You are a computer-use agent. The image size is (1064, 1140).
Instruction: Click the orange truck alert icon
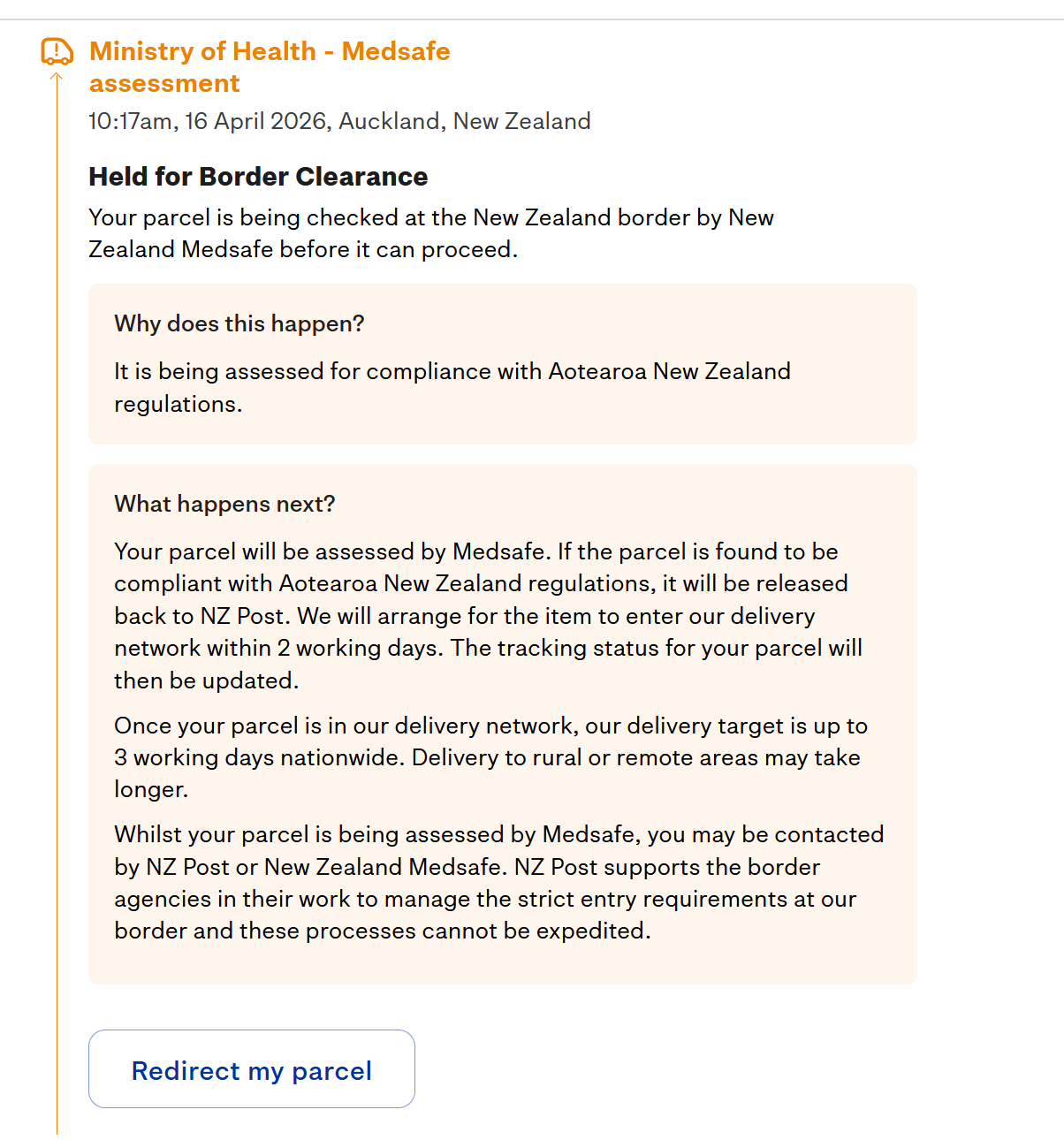pyautogui.click(x=57, y=51)
